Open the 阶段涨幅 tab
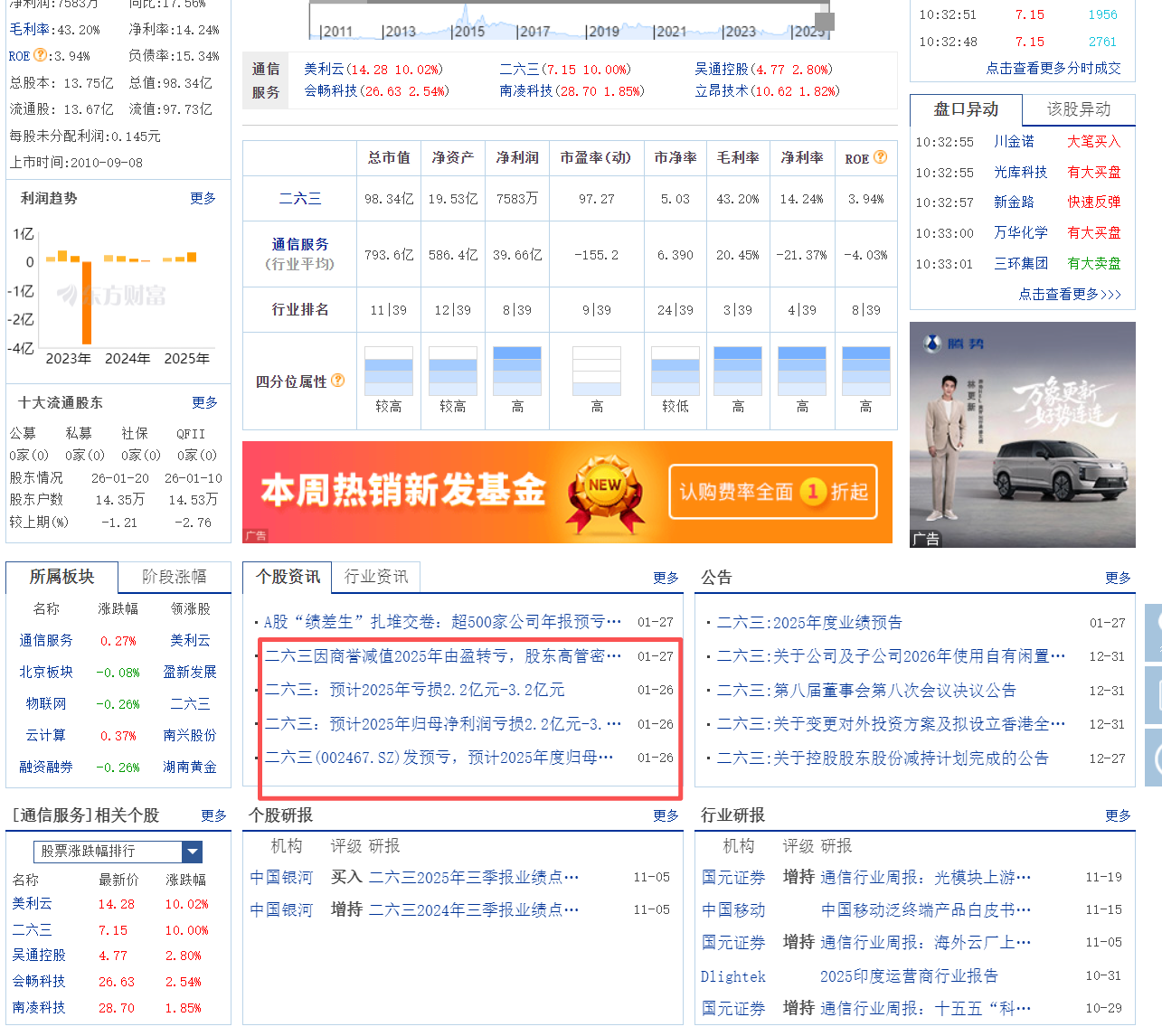 tap(175, 577)
